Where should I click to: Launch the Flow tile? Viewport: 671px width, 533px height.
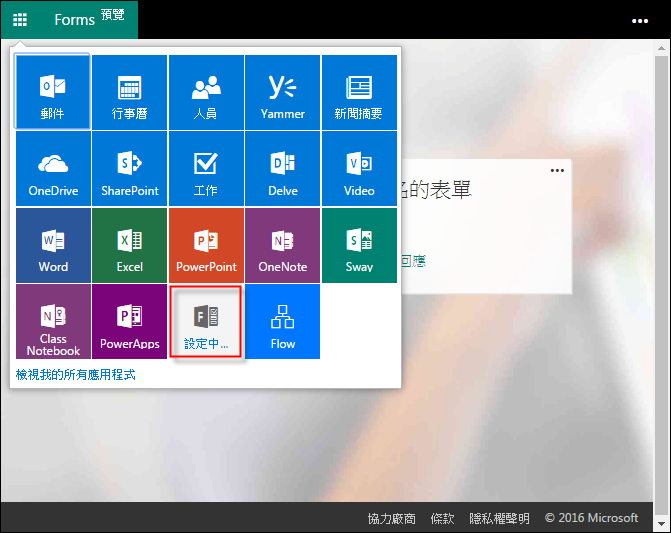tap(282, 322)
